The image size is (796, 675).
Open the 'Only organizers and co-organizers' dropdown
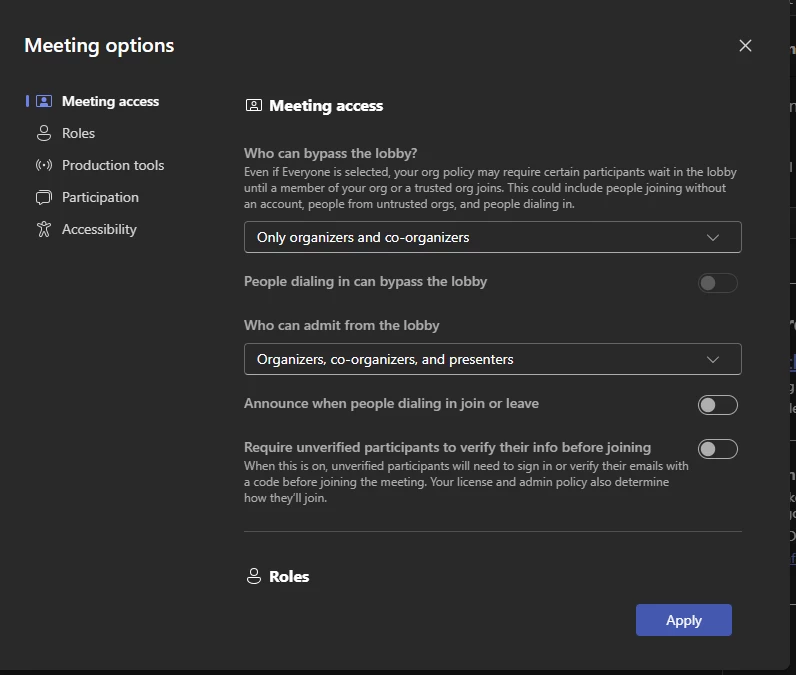(492, 237)
